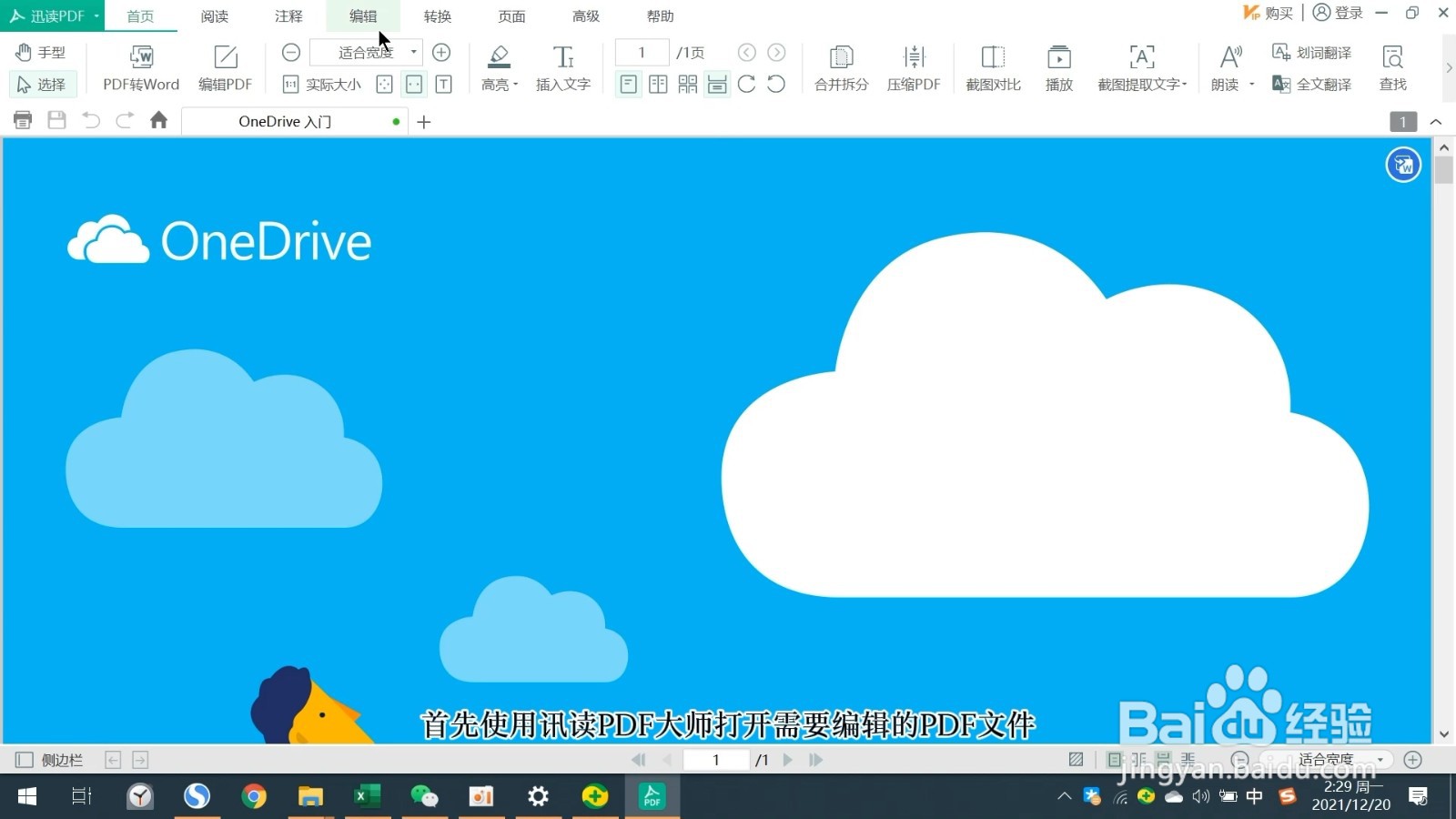This screenshot has width=1456, height=819.
Task: Activate the Select (选择) tool
Action: 41,85
